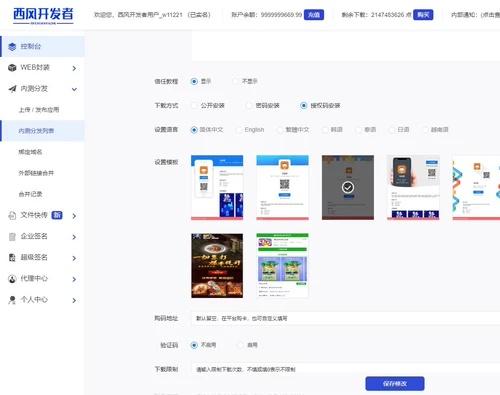Screen dimensions: 500x395
Task: Click the 个人中心 person icon
Action: 12,300
